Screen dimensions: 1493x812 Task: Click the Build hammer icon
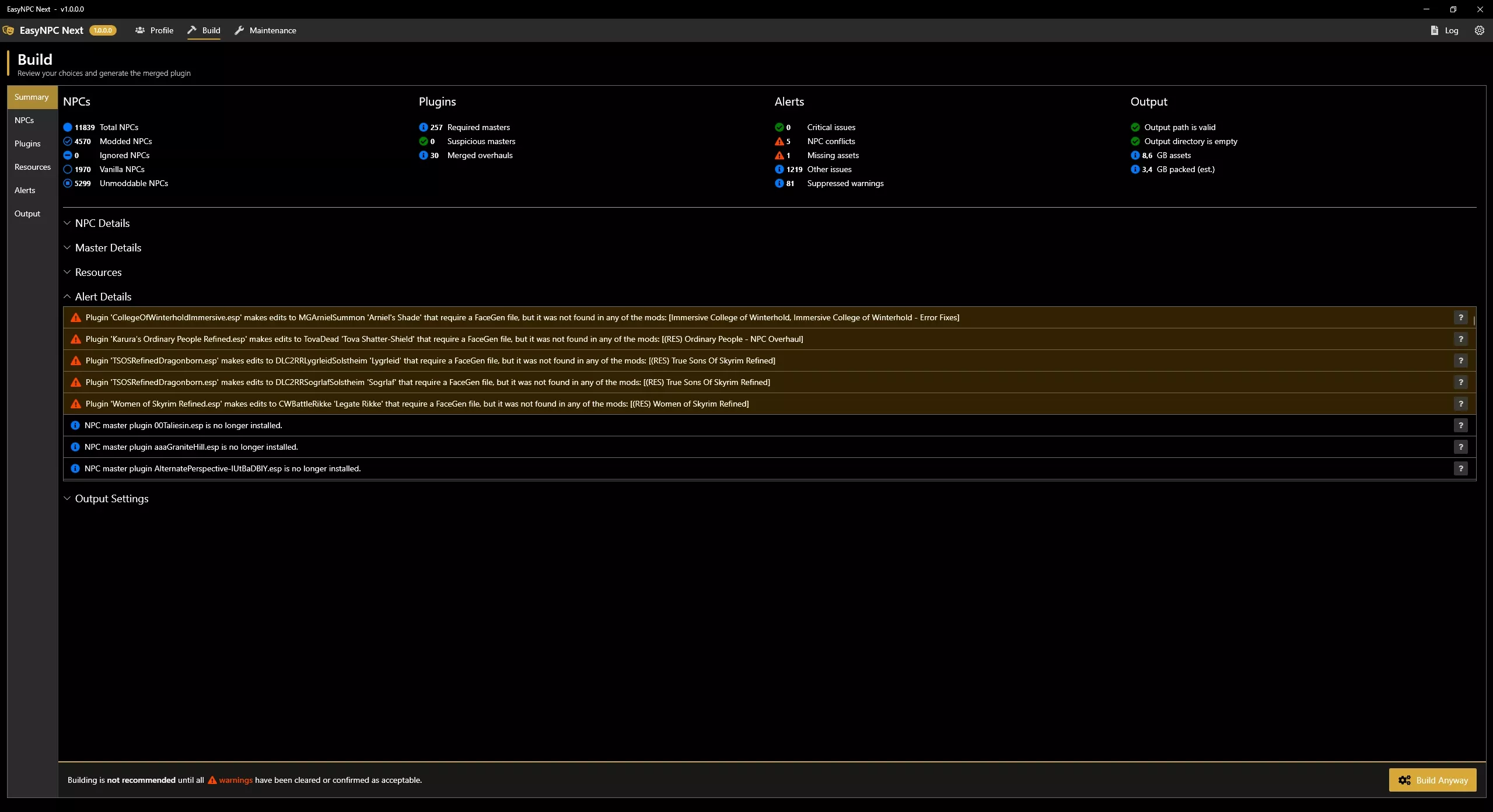(192, 30)
